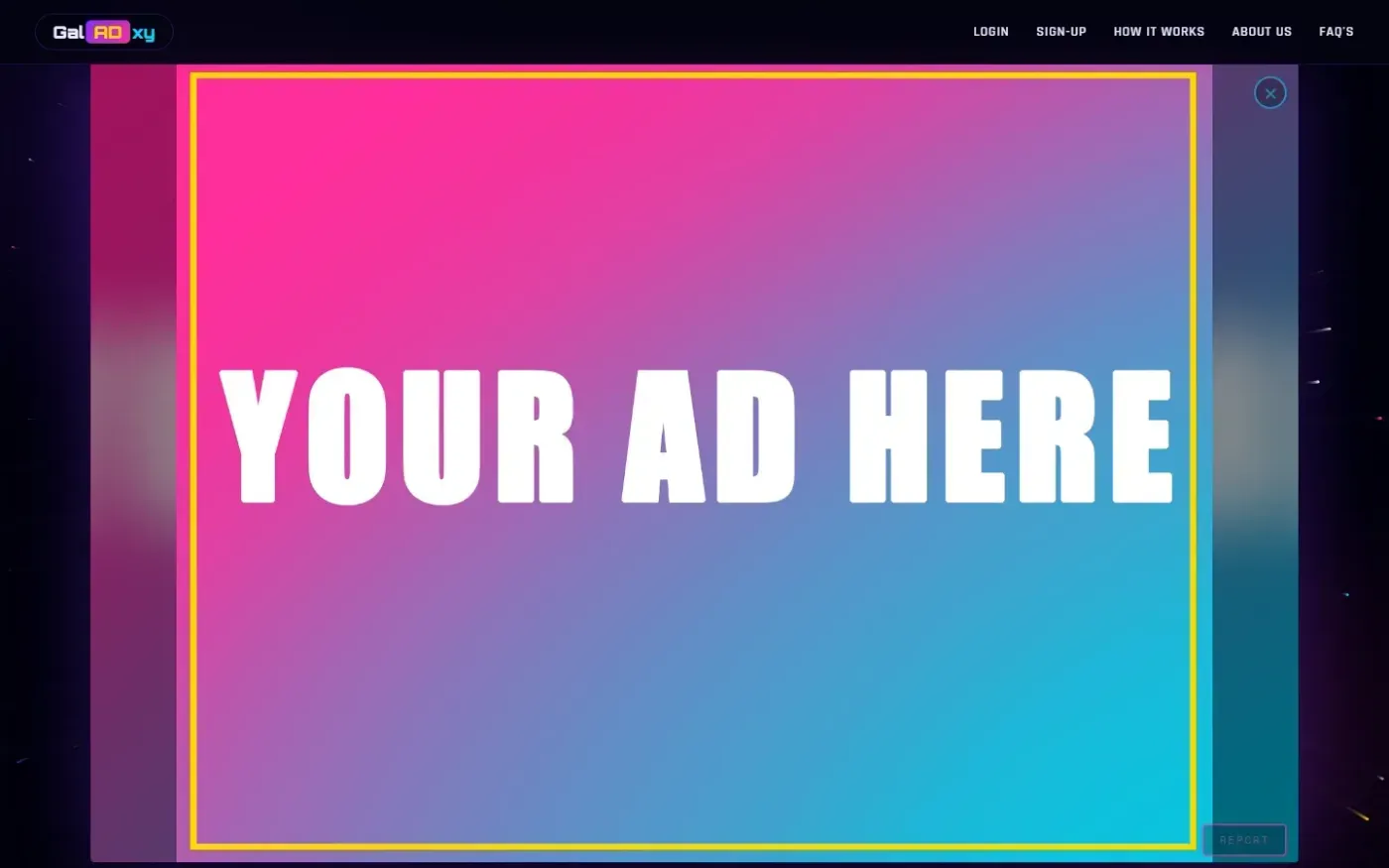Select the dimmed previous ad panel on left
1389x868 pixels.
tap(133, 463)
